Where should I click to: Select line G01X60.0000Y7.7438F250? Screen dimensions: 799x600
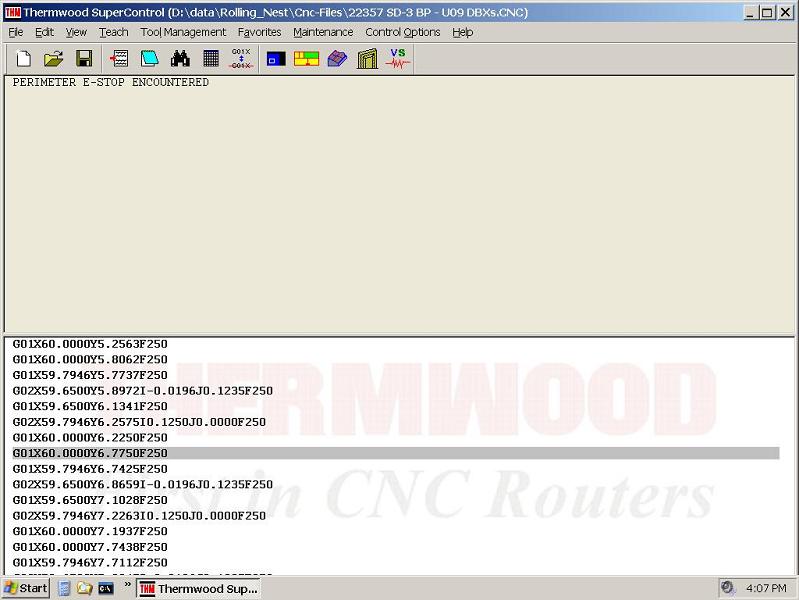(x=90, y=547)
